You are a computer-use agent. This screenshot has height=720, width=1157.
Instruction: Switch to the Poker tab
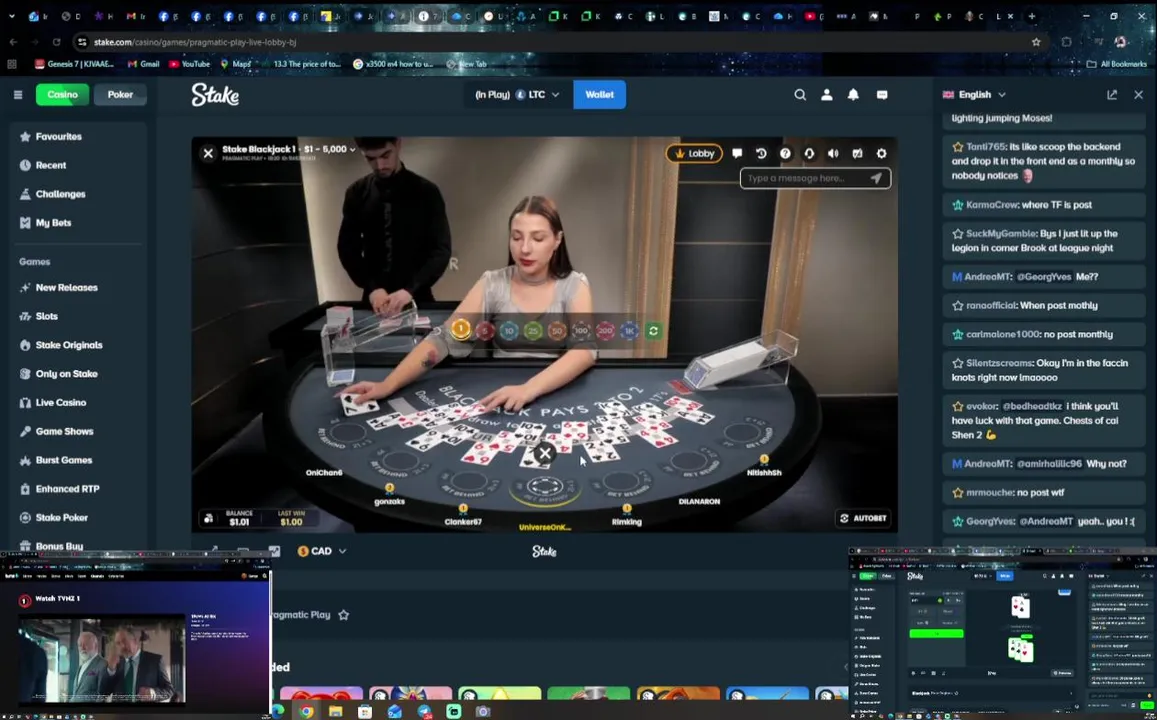120,94
